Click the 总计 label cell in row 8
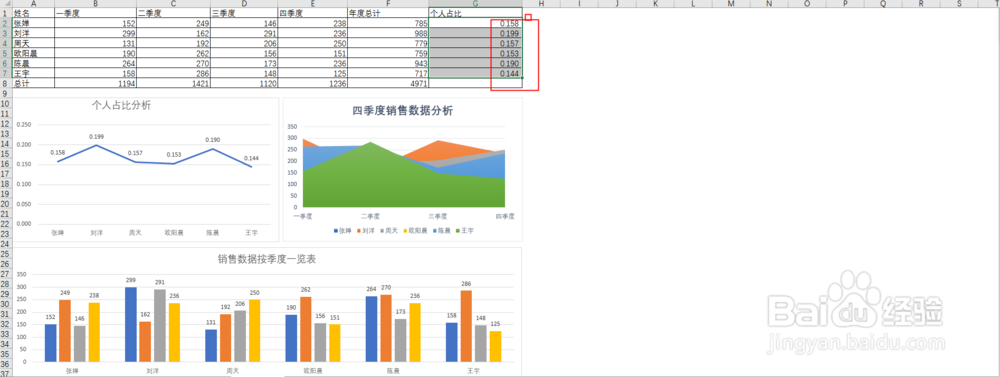1000x377 pixels. click(x=33, y=84)
